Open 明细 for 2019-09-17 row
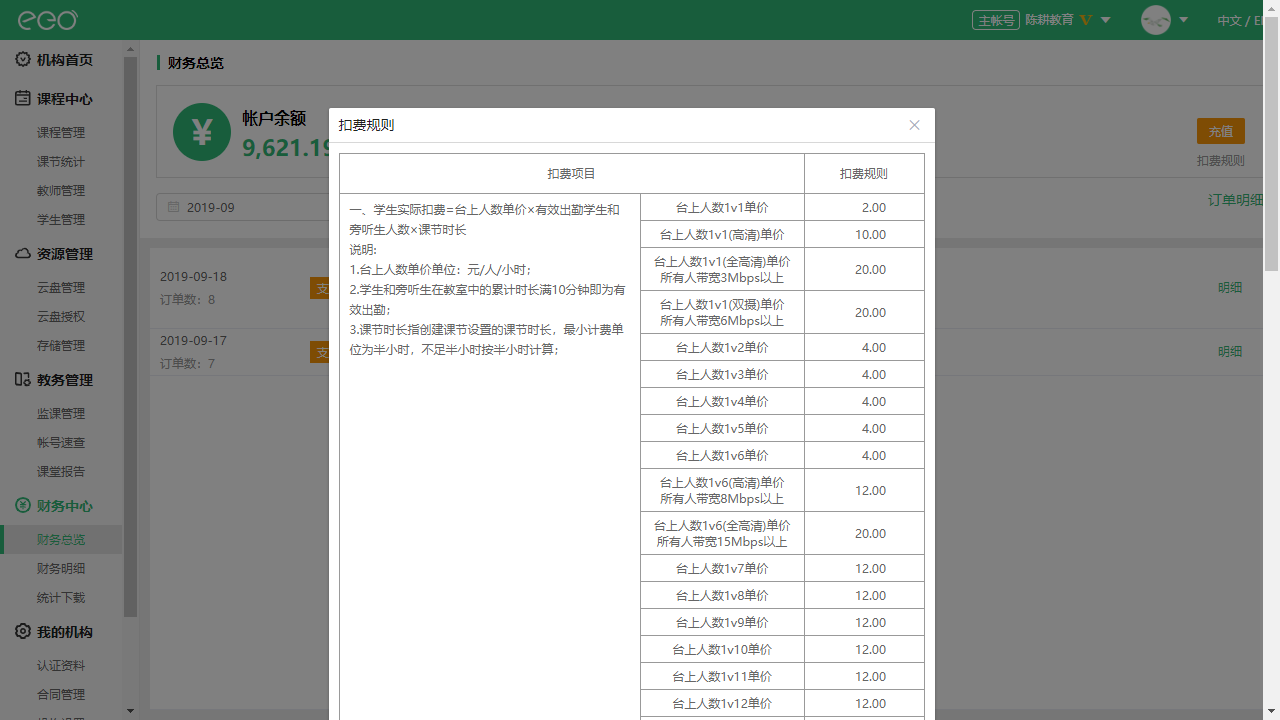The height and width of the screenshot is (720, 1280). point(1230,351)
